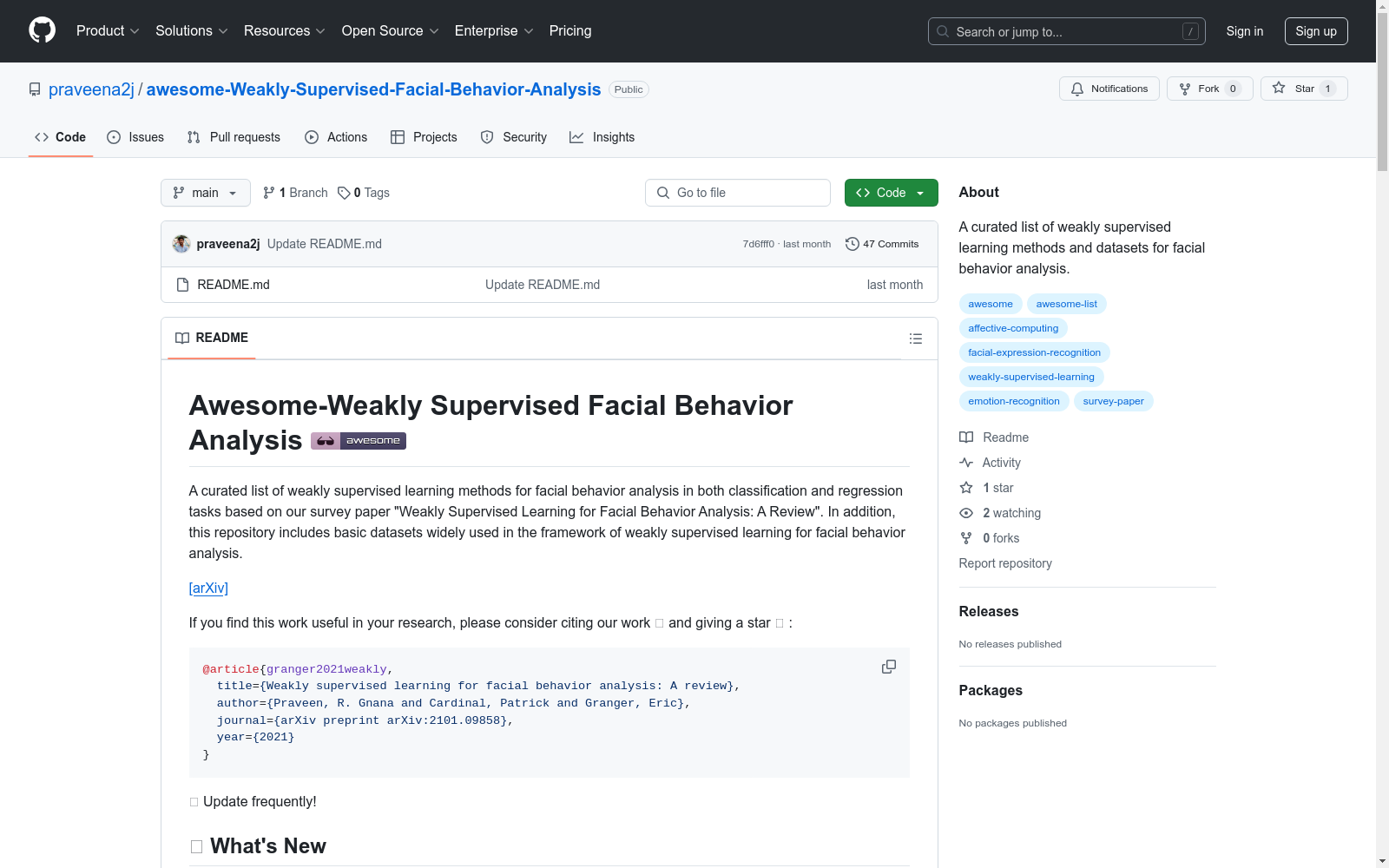View the 1 Branch list
This screenshot has width=1389, height=868.
(295, 193)
